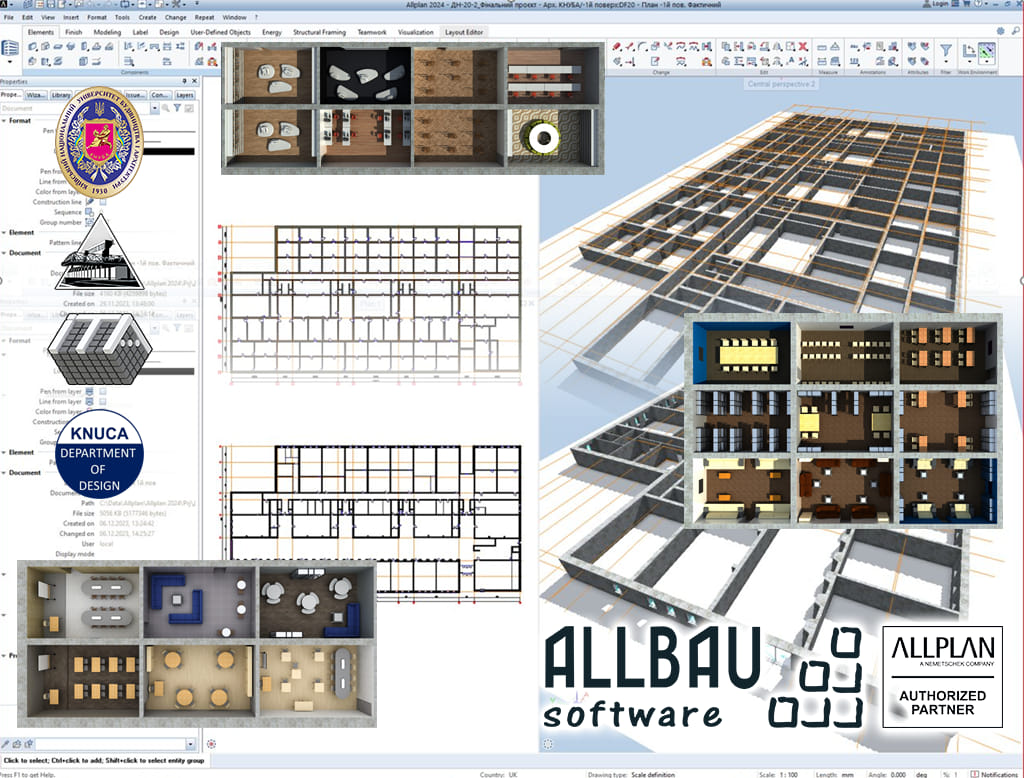Click the measure ruler icon in Measure group

[x=822, y=47]
